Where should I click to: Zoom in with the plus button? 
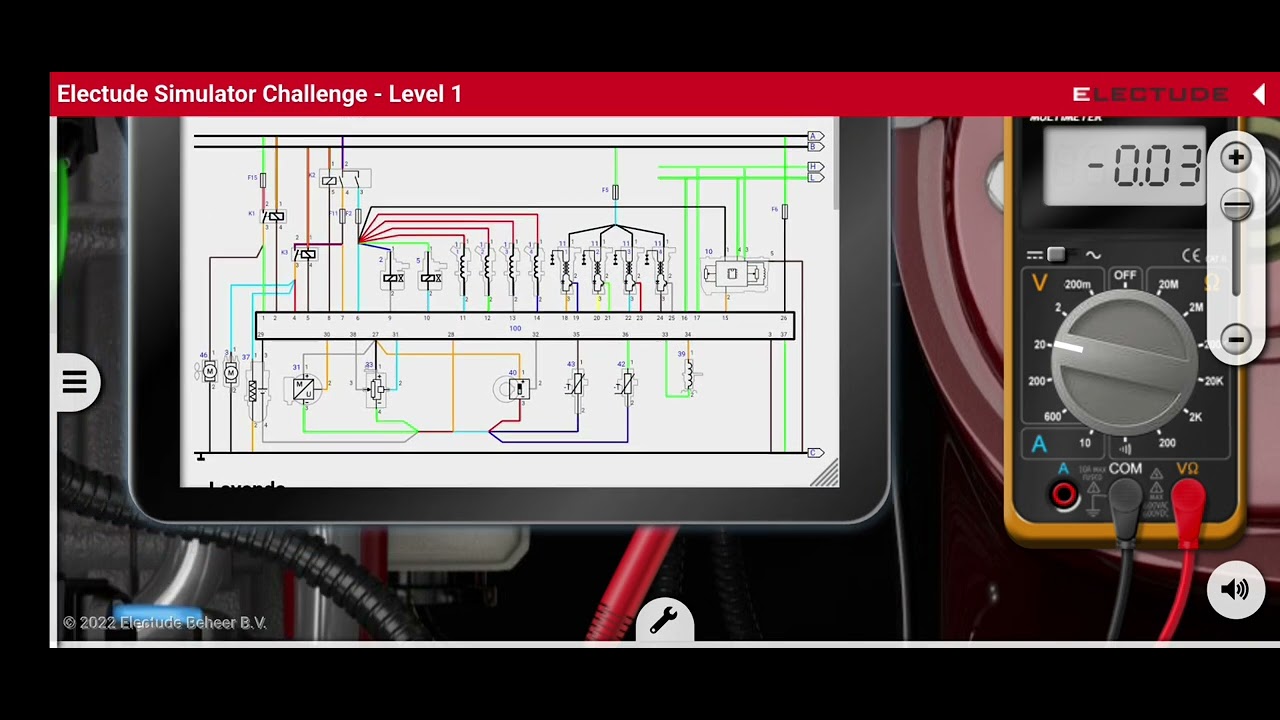[1236, 158]
